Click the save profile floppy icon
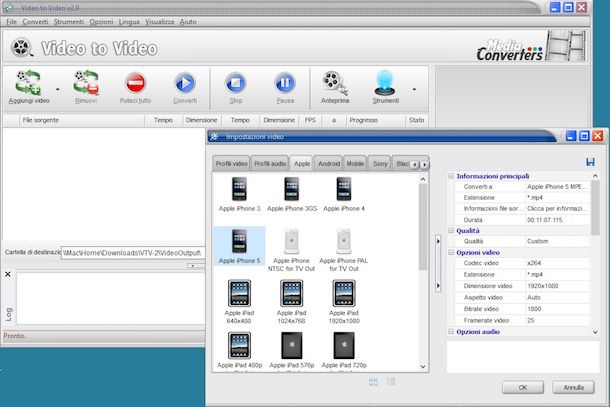 click(590, 162)
